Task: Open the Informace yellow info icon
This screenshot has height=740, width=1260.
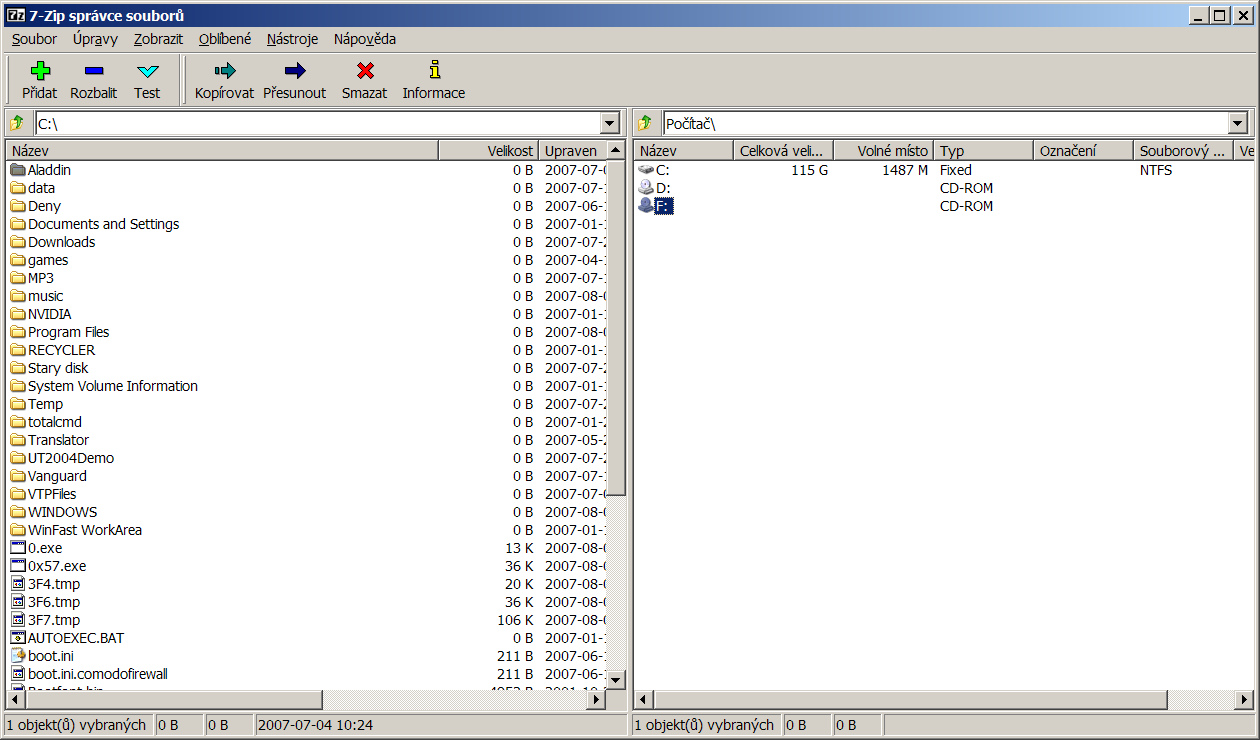Action: 434,70
